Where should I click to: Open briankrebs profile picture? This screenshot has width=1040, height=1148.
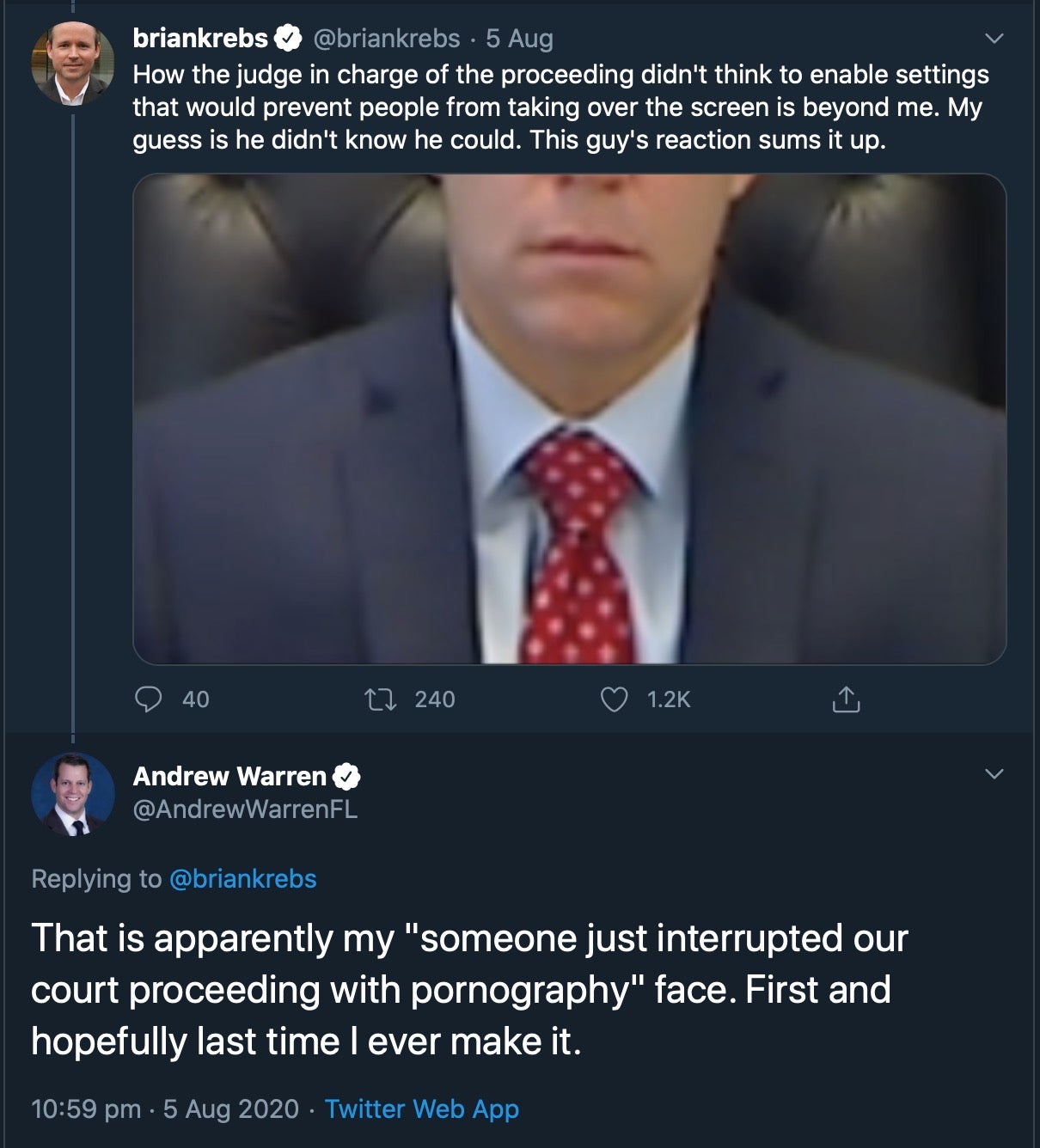tap(73, 64)
